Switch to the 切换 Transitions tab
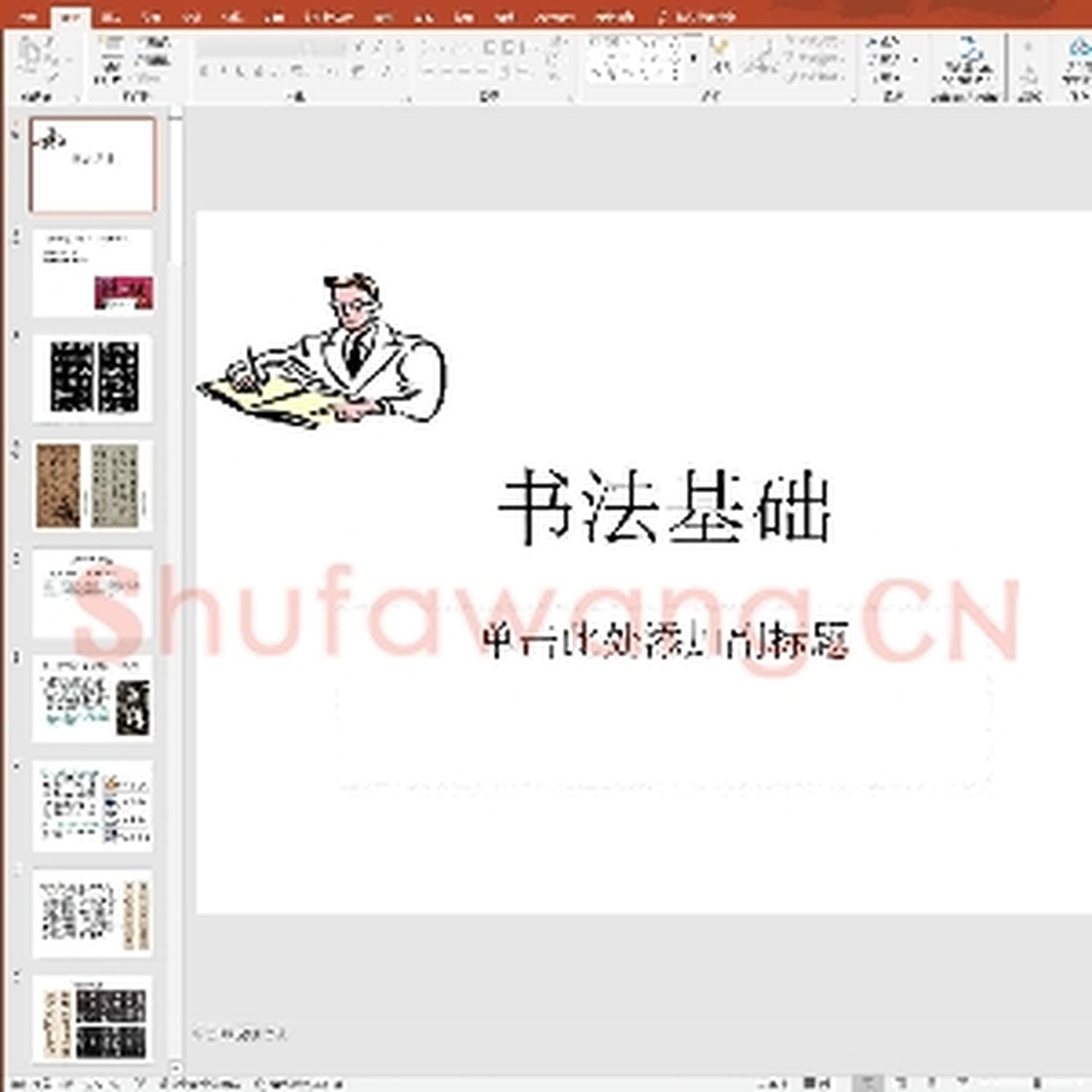Screen dimensions: 1092x1092 (x=191, y=16)
